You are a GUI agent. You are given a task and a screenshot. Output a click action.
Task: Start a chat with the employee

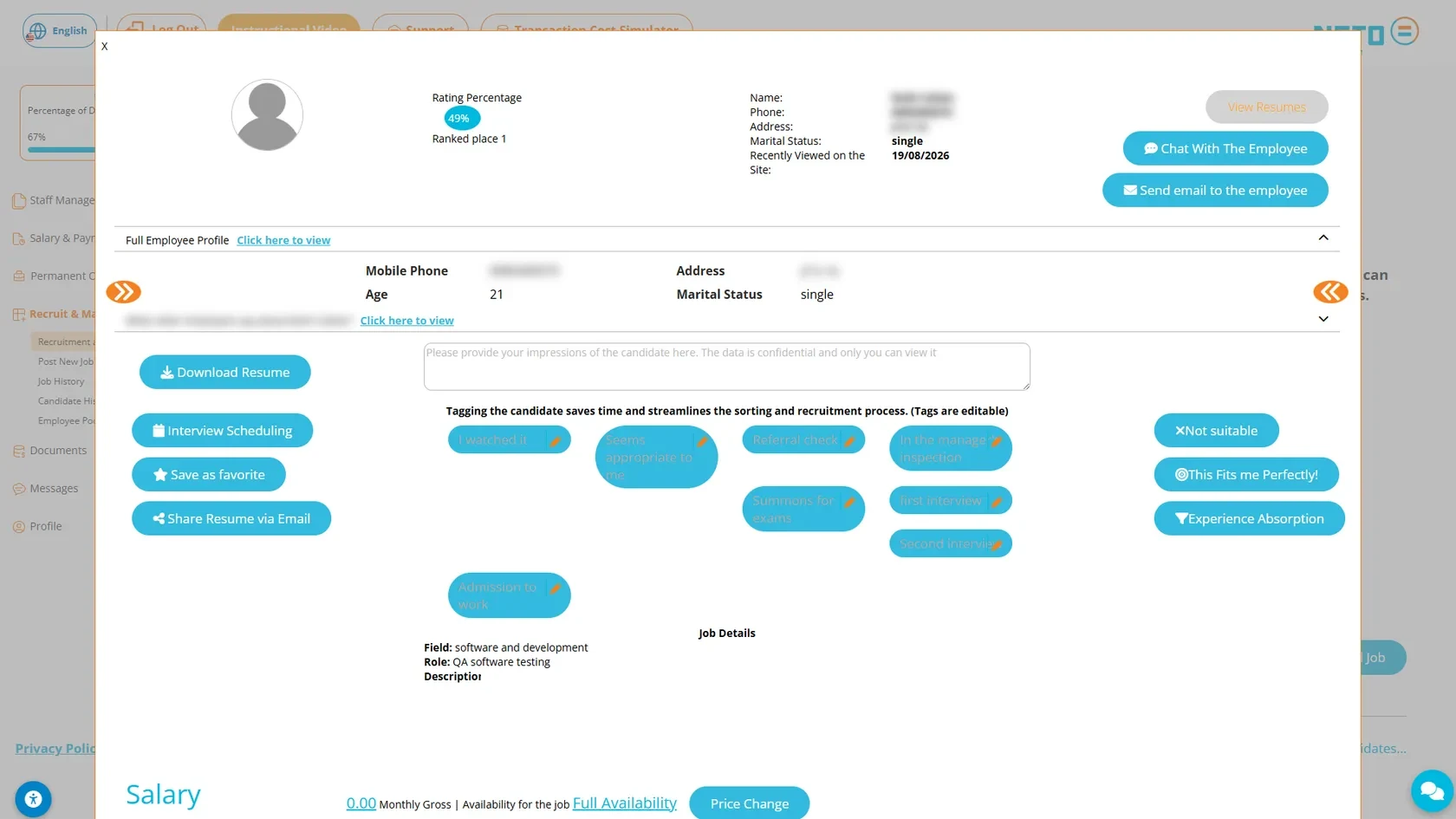pyautogui.click(x=1225, y=148)
